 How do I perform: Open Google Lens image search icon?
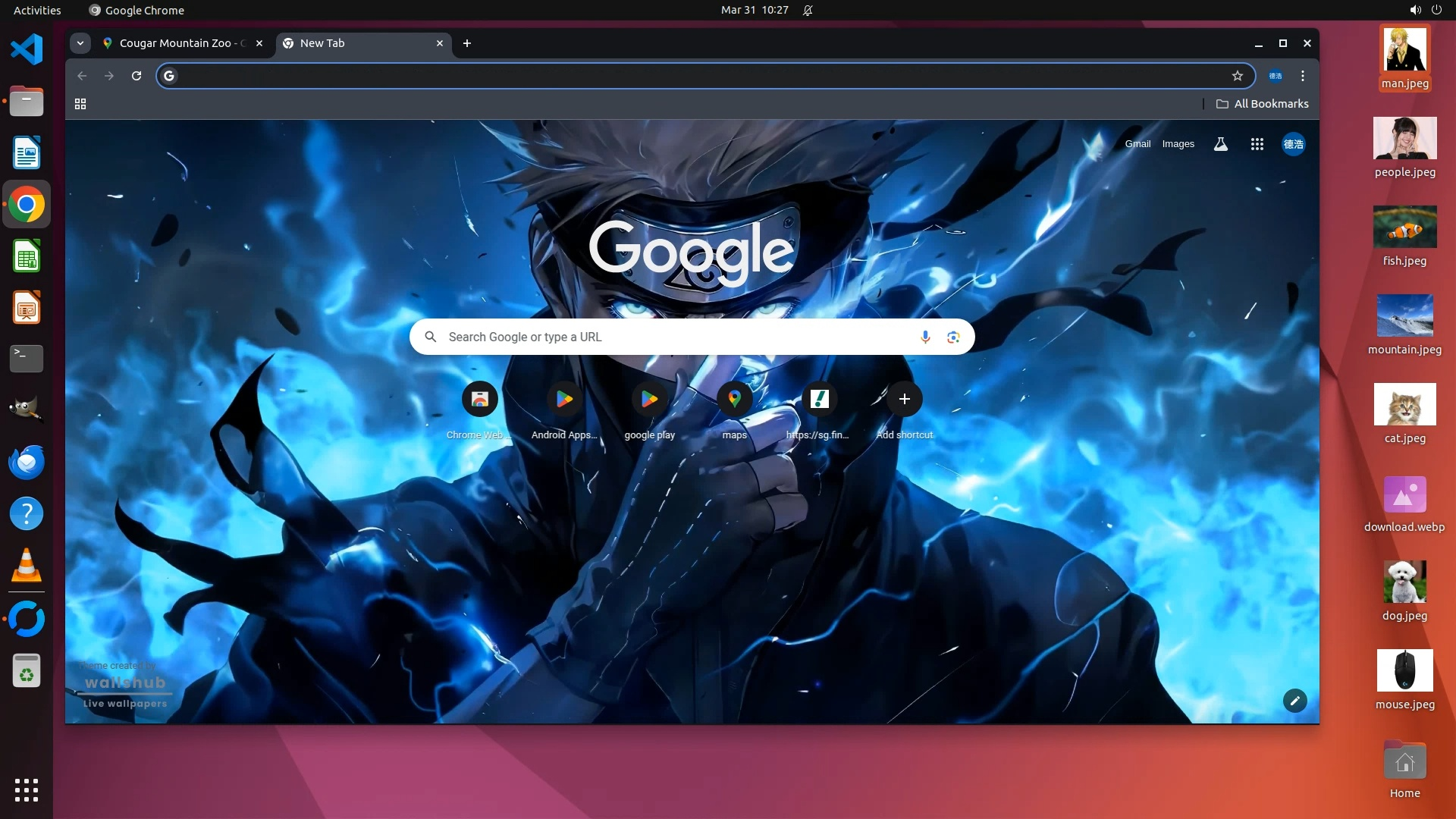coord(953,337)
